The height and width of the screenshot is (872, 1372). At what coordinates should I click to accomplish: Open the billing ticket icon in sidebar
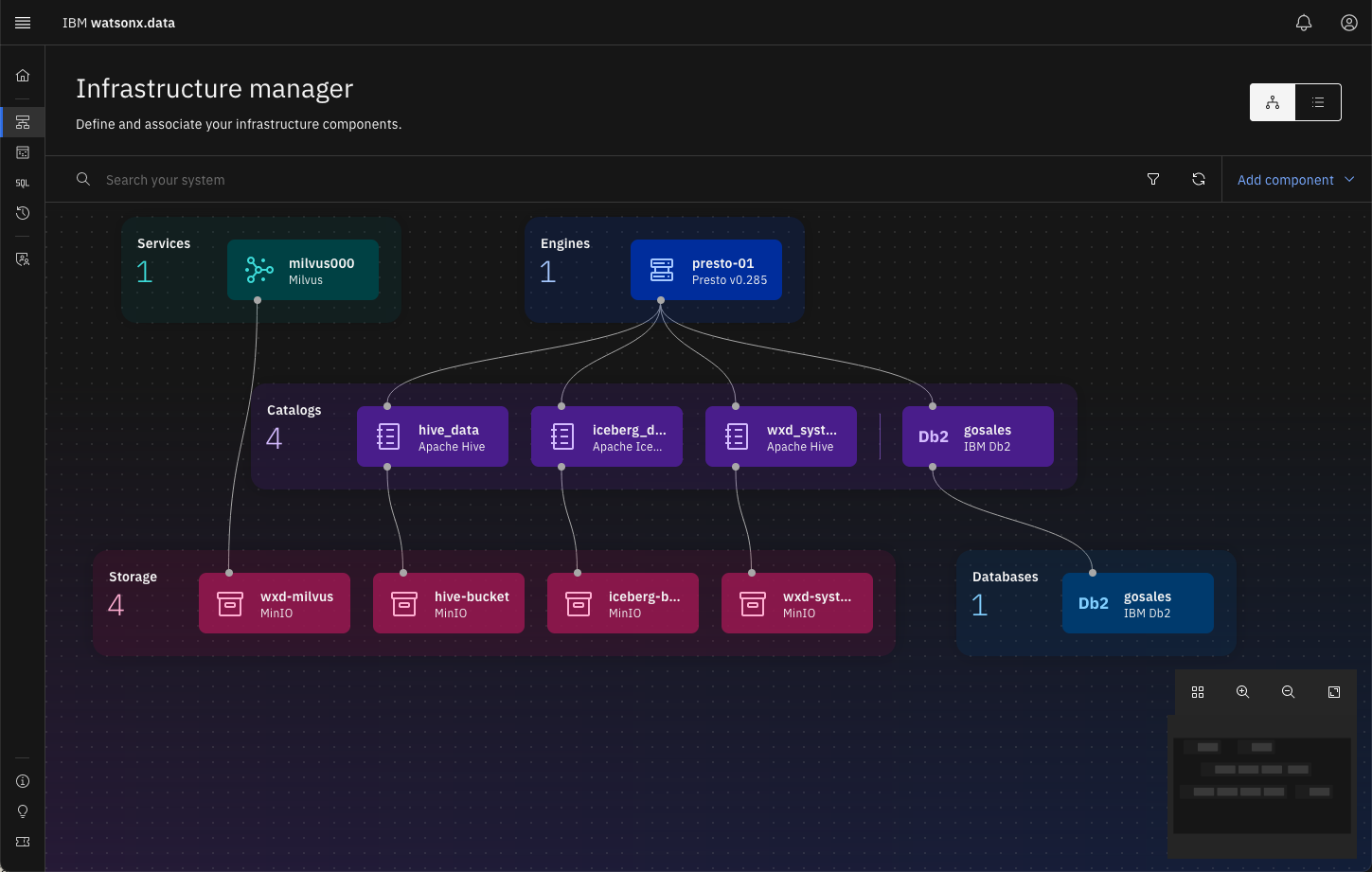pyautogui.click(x=23, y=842)
